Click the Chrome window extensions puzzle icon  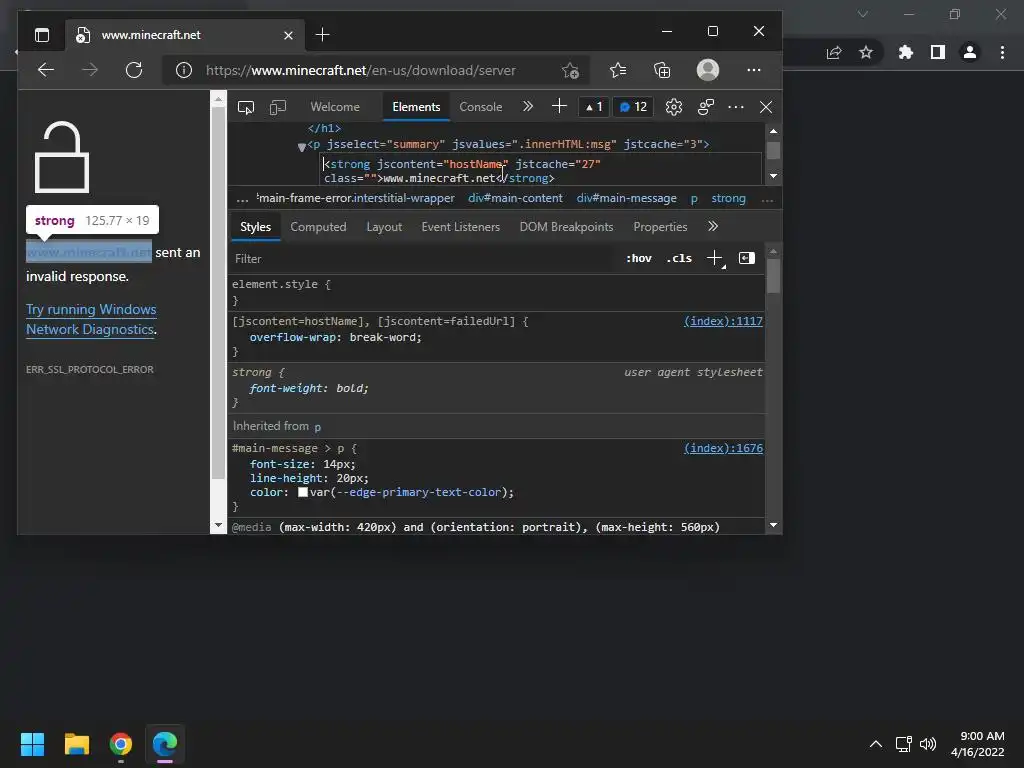tap(905, 52)
